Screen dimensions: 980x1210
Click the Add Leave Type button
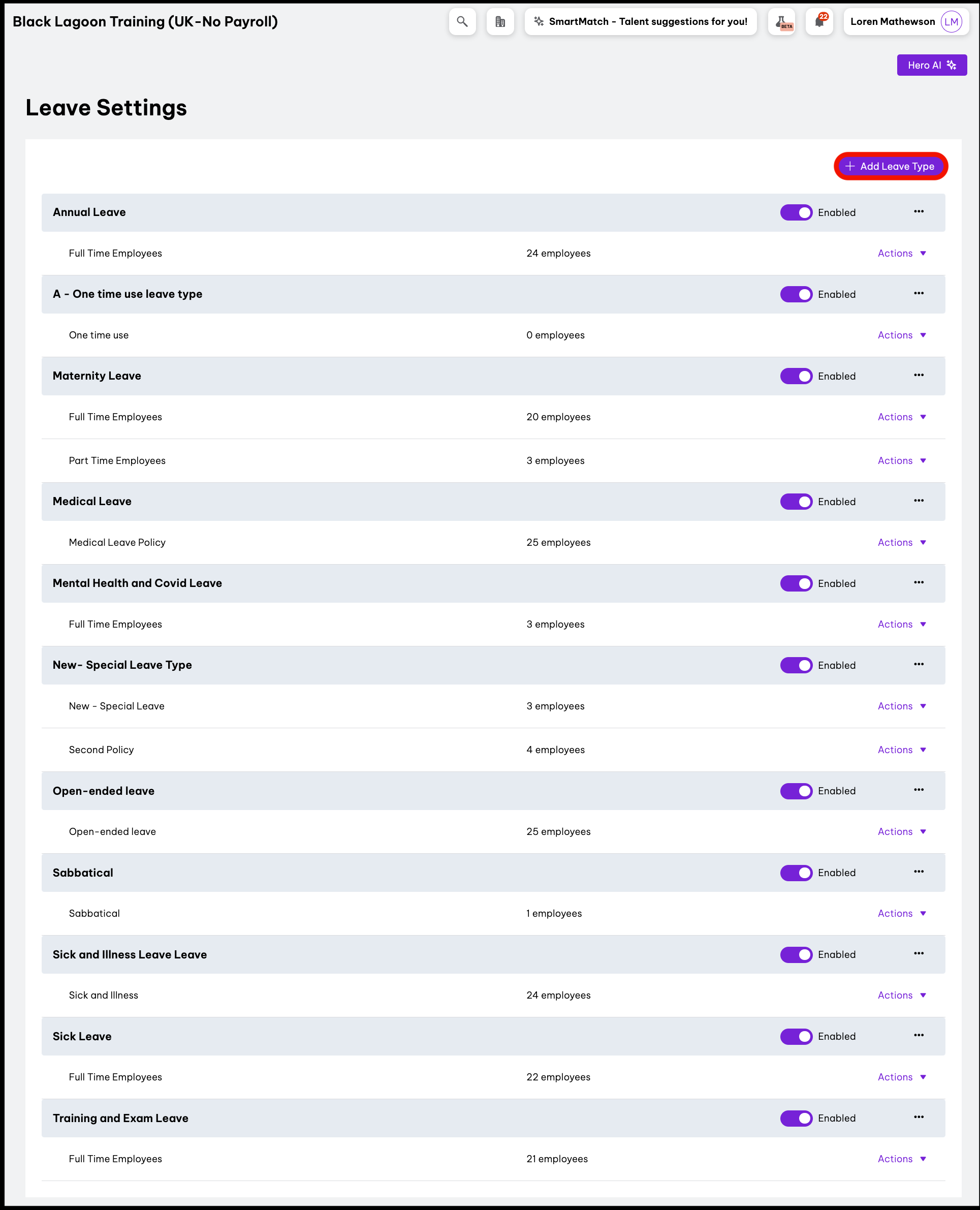[890, 167]
